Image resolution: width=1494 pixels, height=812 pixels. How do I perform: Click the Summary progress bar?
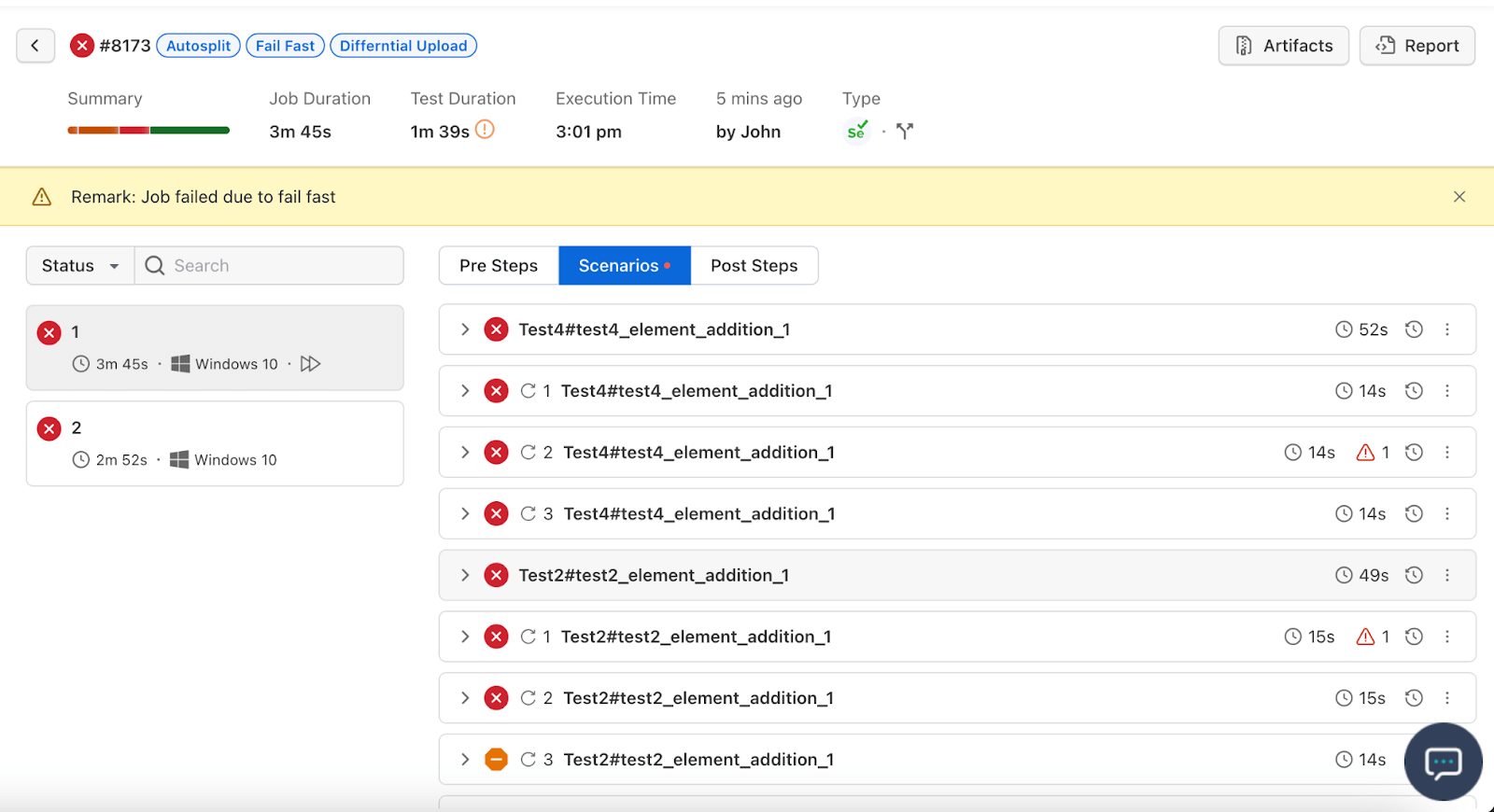pos(148,131)
